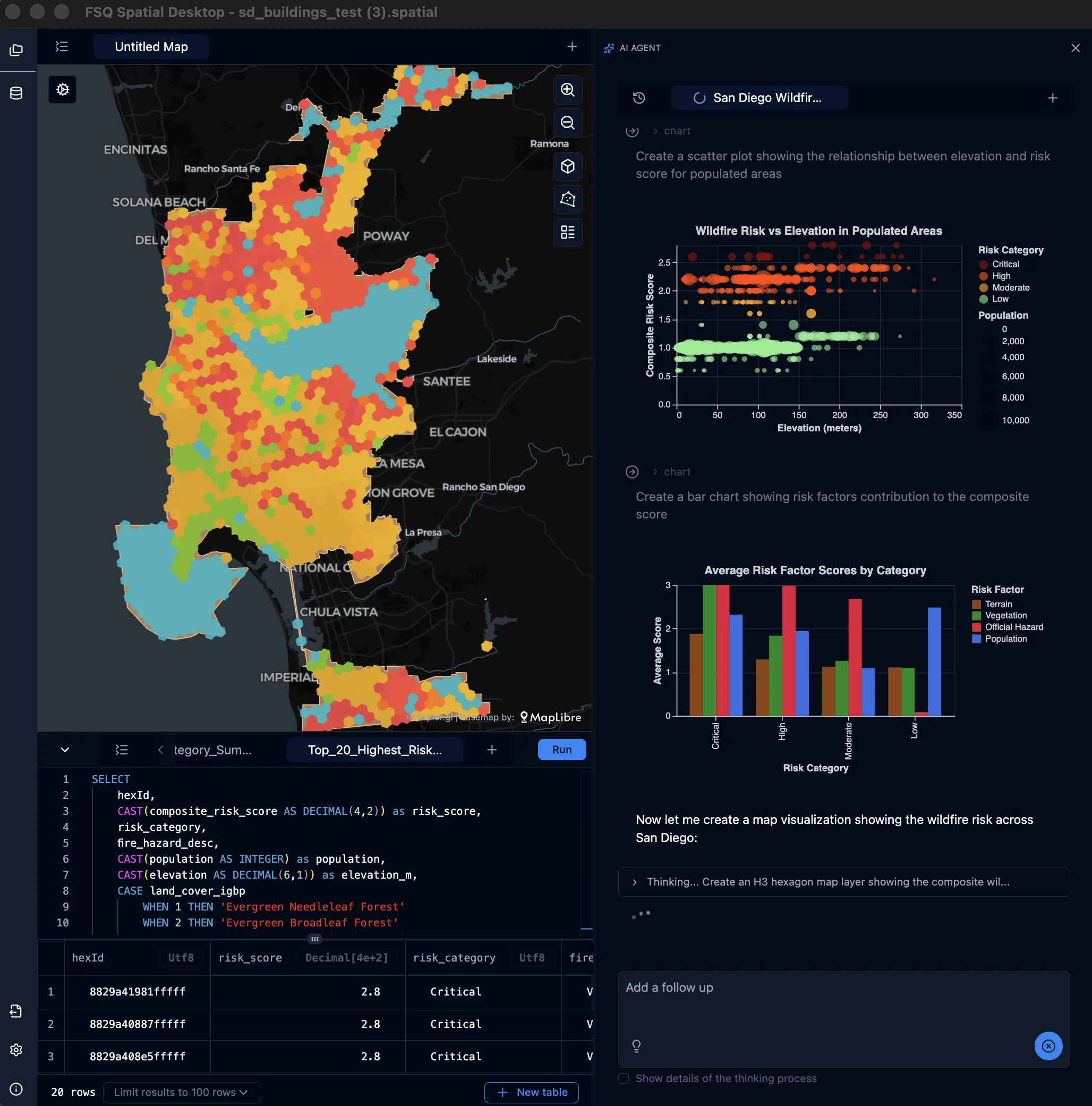This screenshot has height=1106, width=1092.
Task: Open map settings gear on the map
Action: click(x=62, y=90)
